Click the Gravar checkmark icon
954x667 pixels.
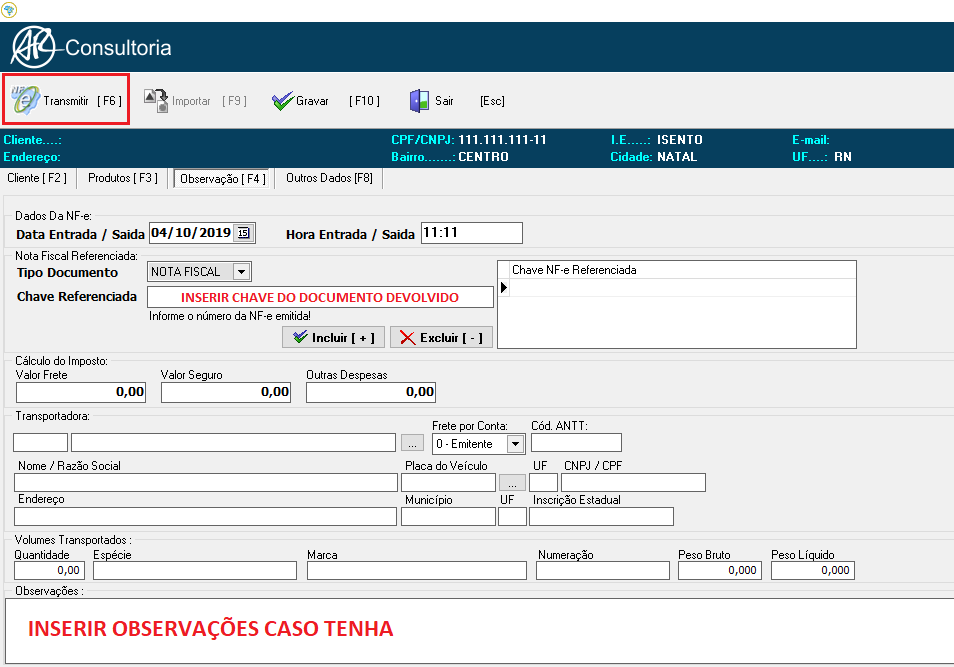282,101
